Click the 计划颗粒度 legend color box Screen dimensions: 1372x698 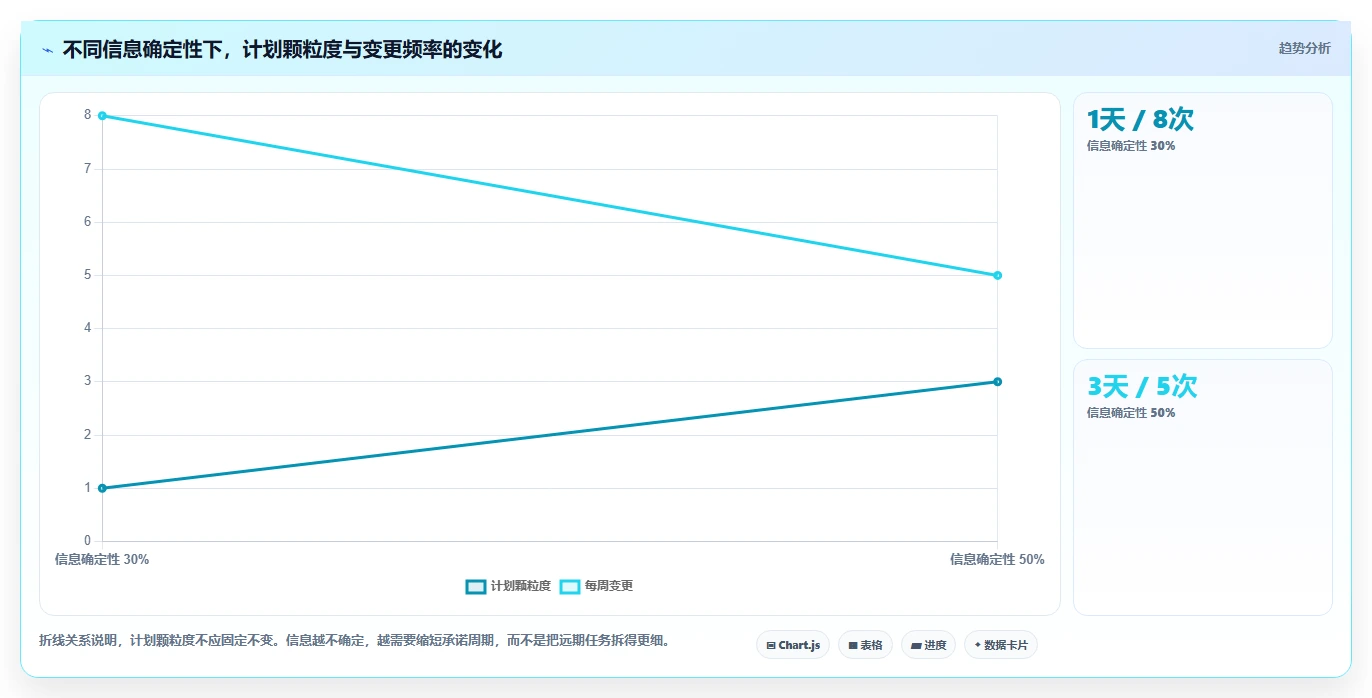[x=476, y=586]
